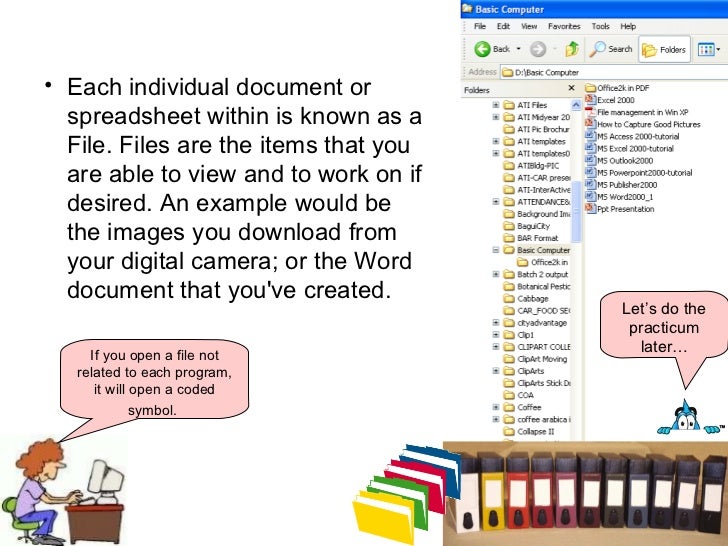Open the Favorites menu
Screen dimensions: 728x546
[564, 26]
